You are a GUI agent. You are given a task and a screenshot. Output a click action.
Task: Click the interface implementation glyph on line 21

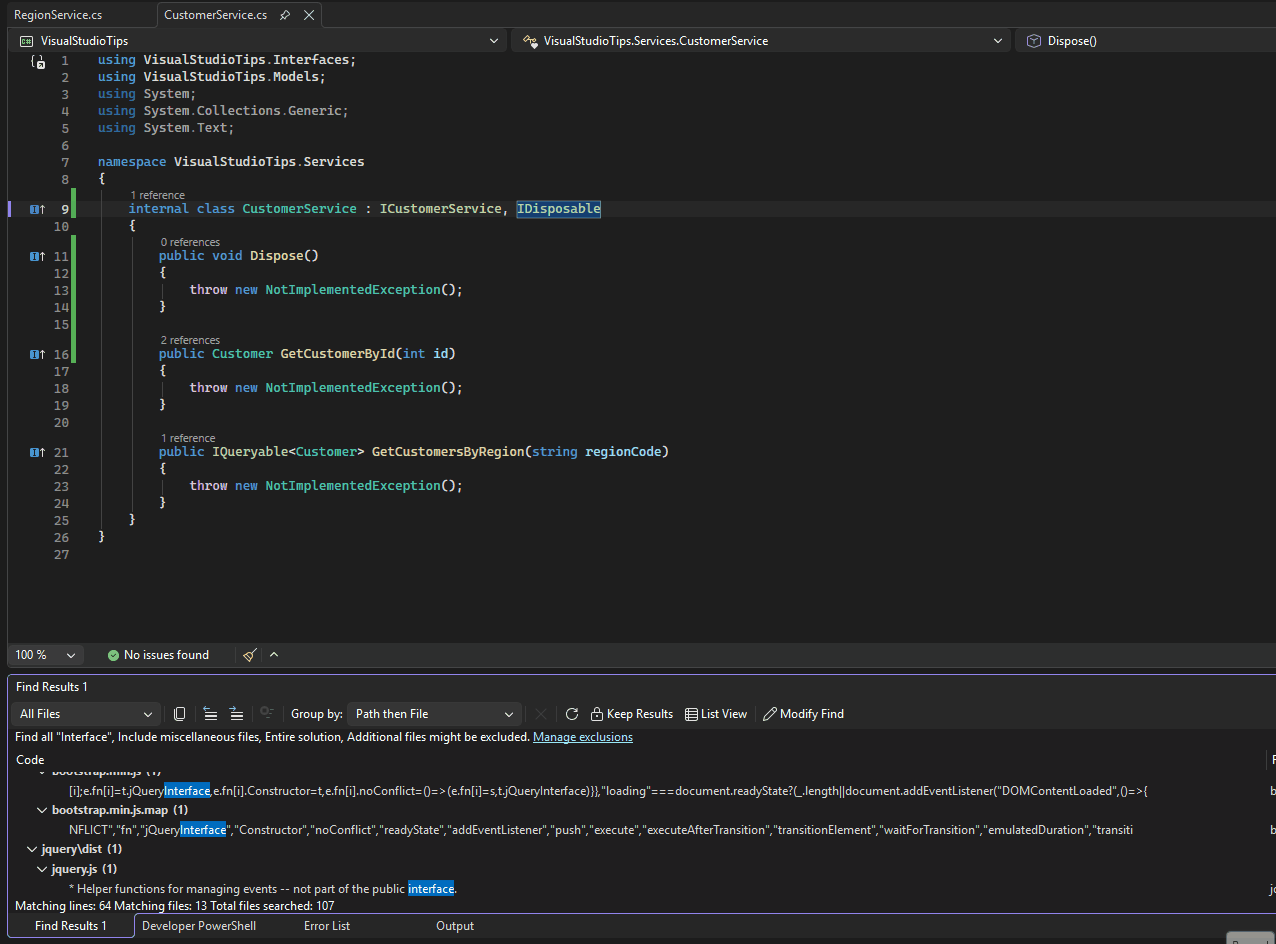click(37, 452)
